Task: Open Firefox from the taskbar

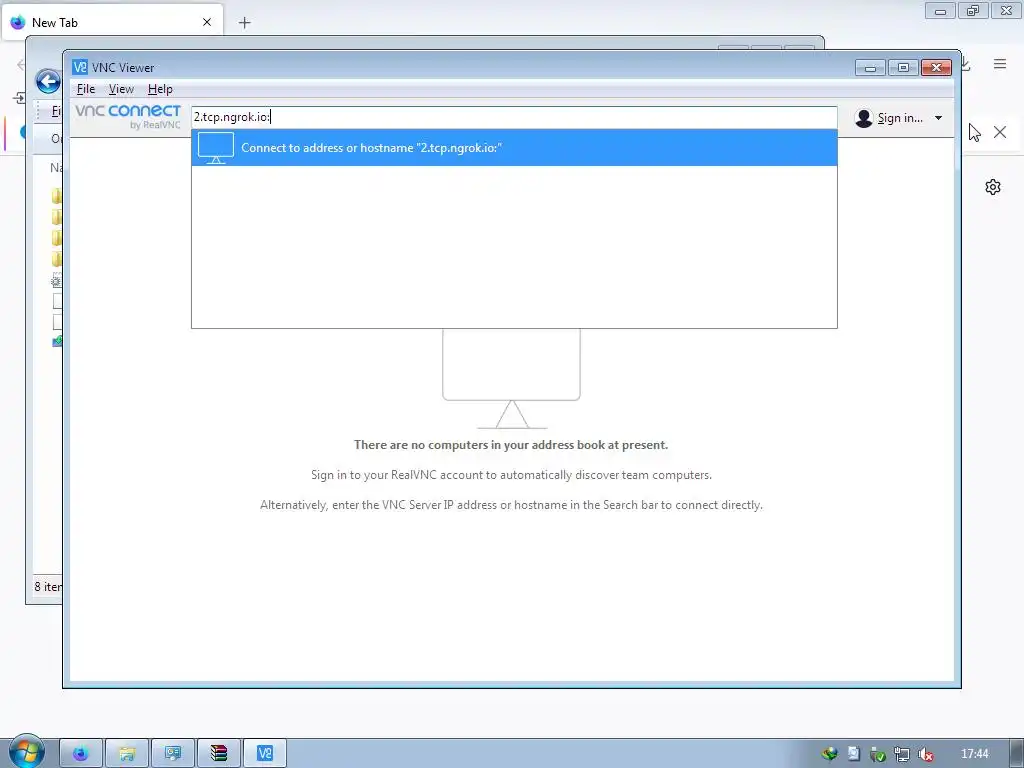Action: (x=81, y=754)
